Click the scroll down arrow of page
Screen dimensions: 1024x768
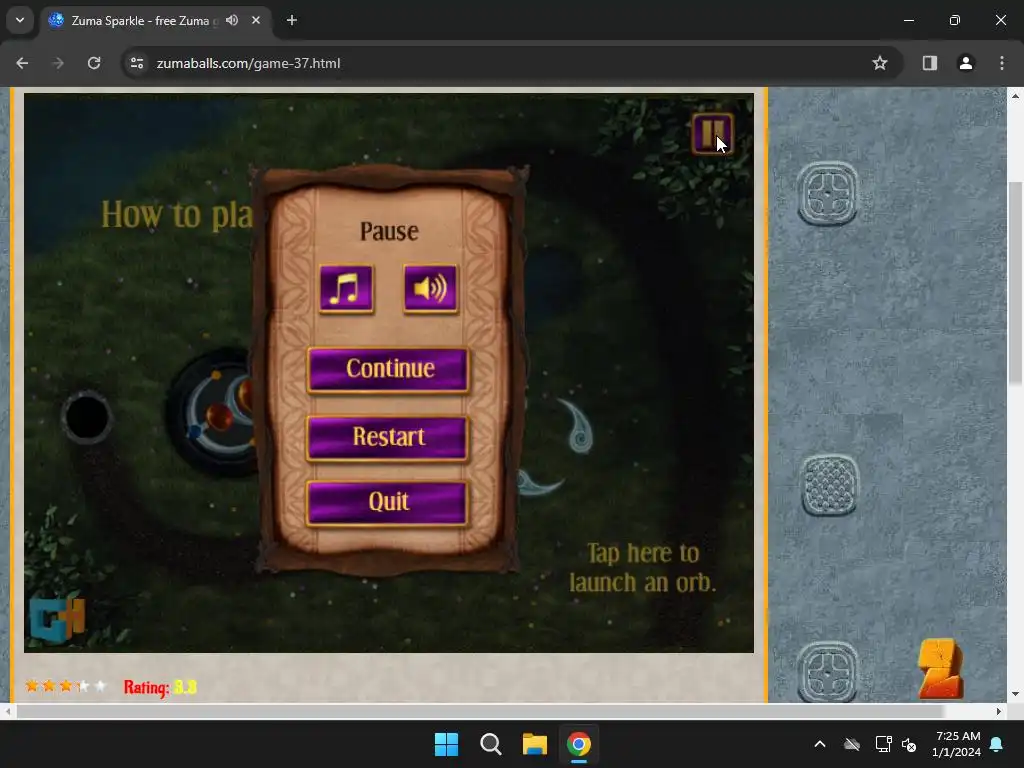pos(1015,694)
